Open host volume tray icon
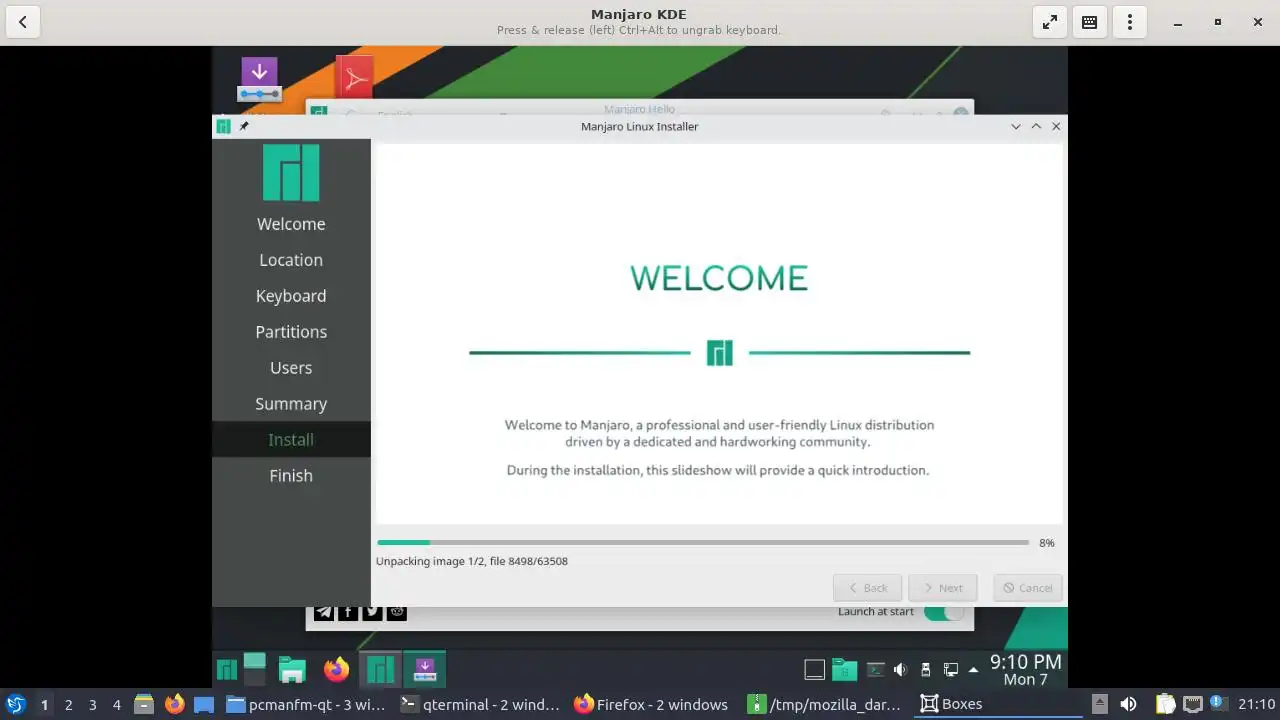 tap(1128, 704)
